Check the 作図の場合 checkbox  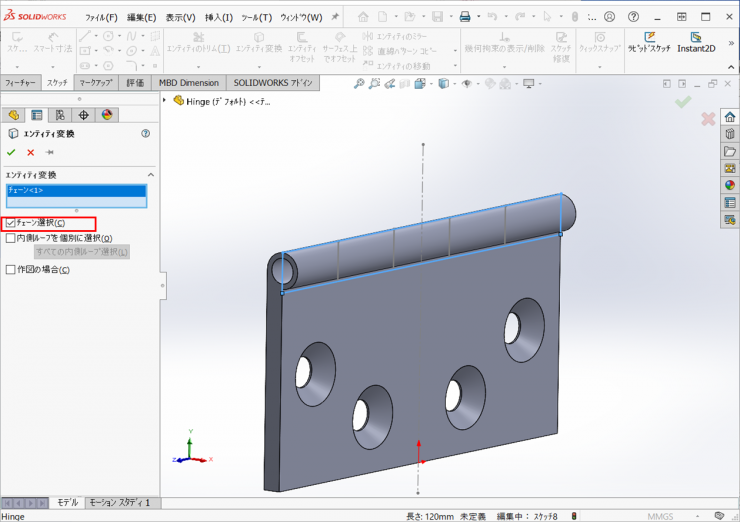11,269
